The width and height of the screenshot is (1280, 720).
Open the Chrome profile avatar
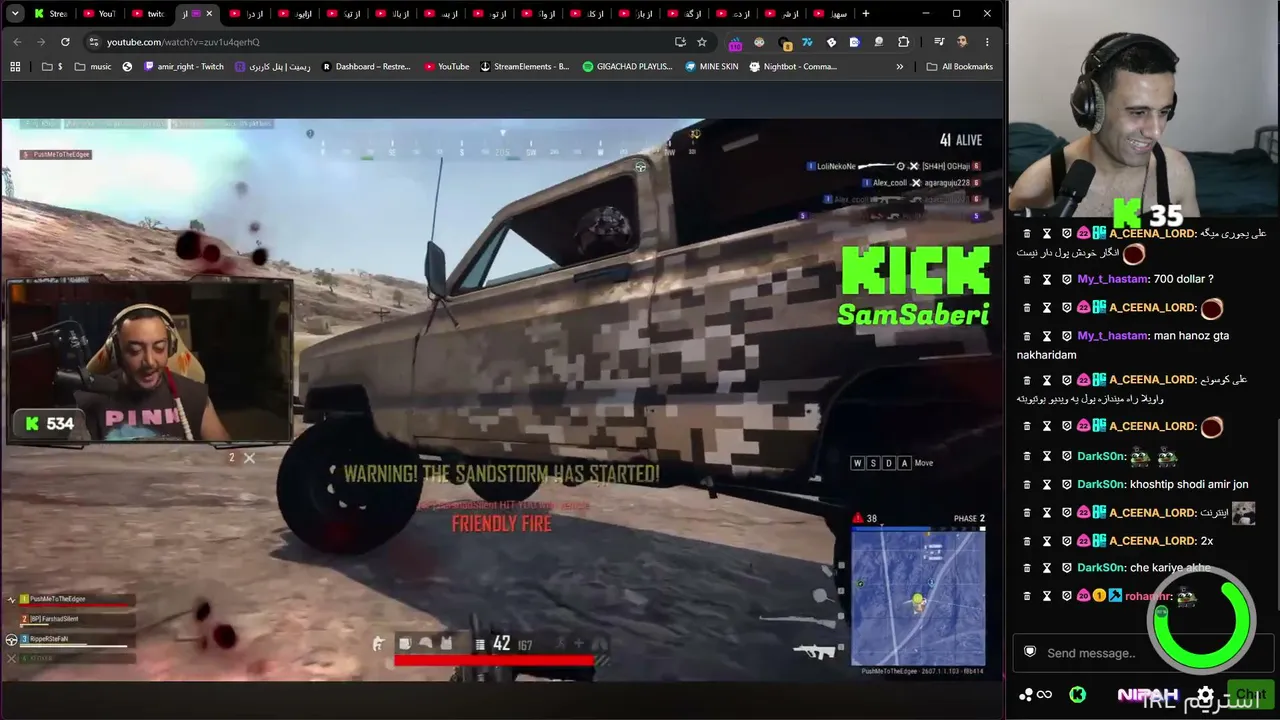click(962, 42)
